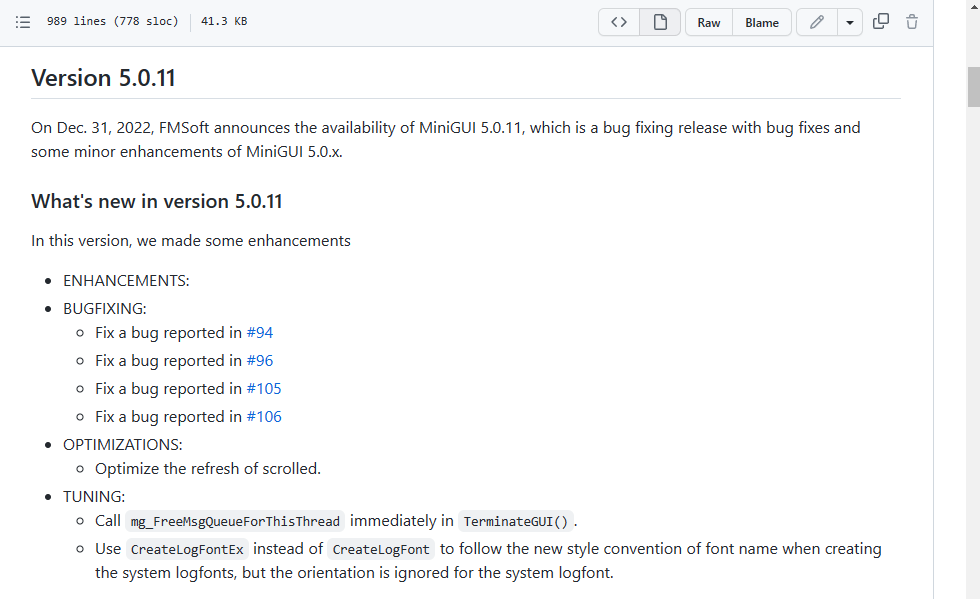Click the CreateLogFont code text
The height and width of the screenshot is (599, 980).
click(x=381, y=550)
